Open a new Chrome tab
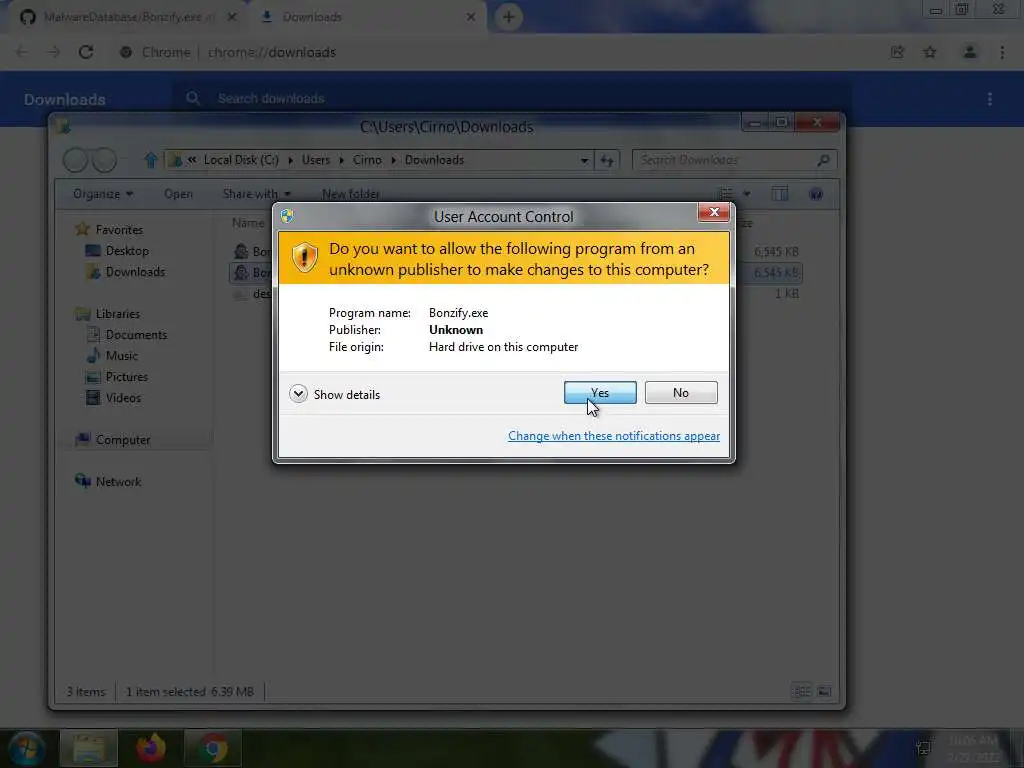1024x768 pixels. 508,17
